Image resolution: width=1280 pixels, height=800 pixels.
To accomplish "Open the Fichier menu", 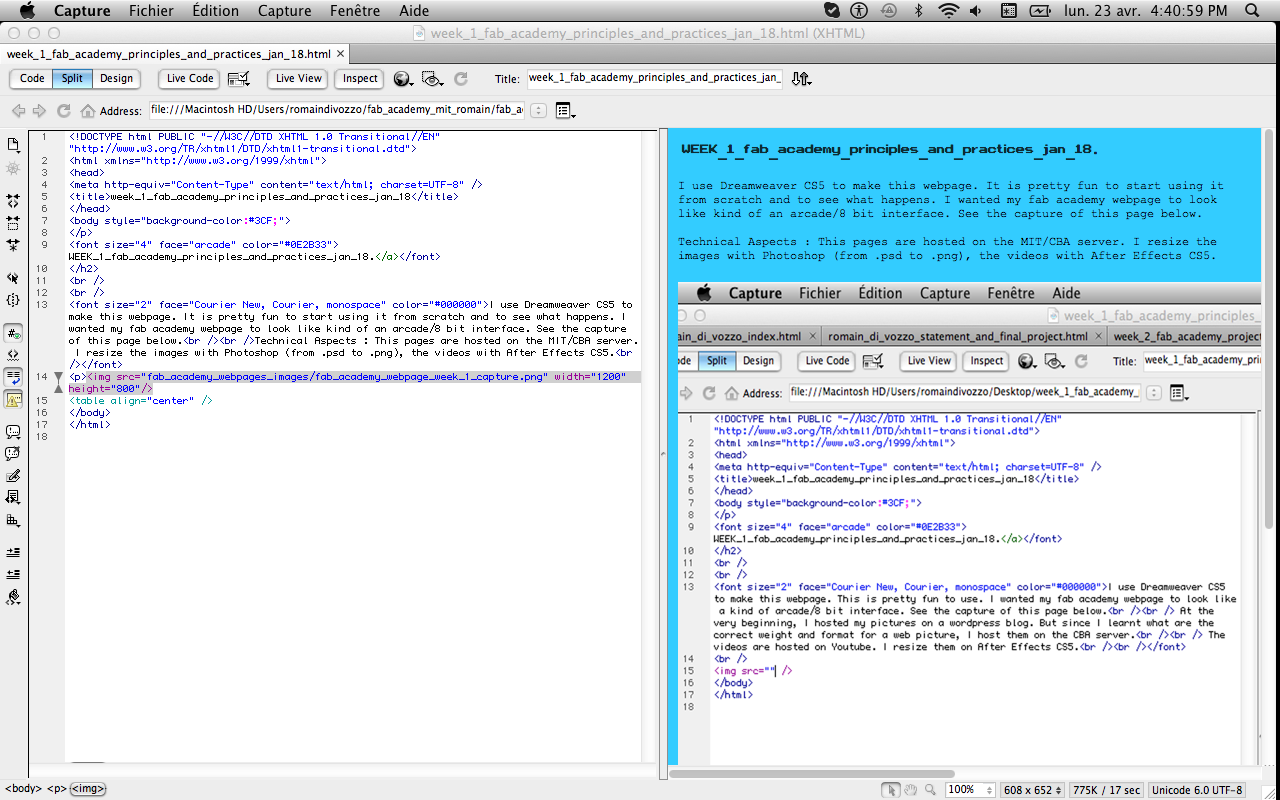I will (151, 11).
